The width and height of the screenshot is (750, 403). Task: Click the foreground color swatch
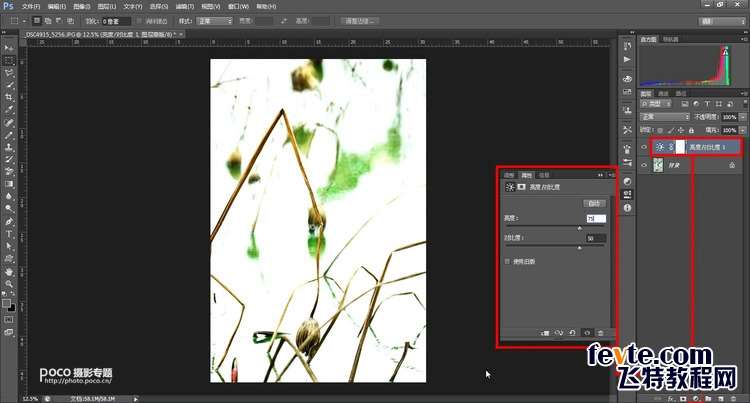click(x=6, y=303)
